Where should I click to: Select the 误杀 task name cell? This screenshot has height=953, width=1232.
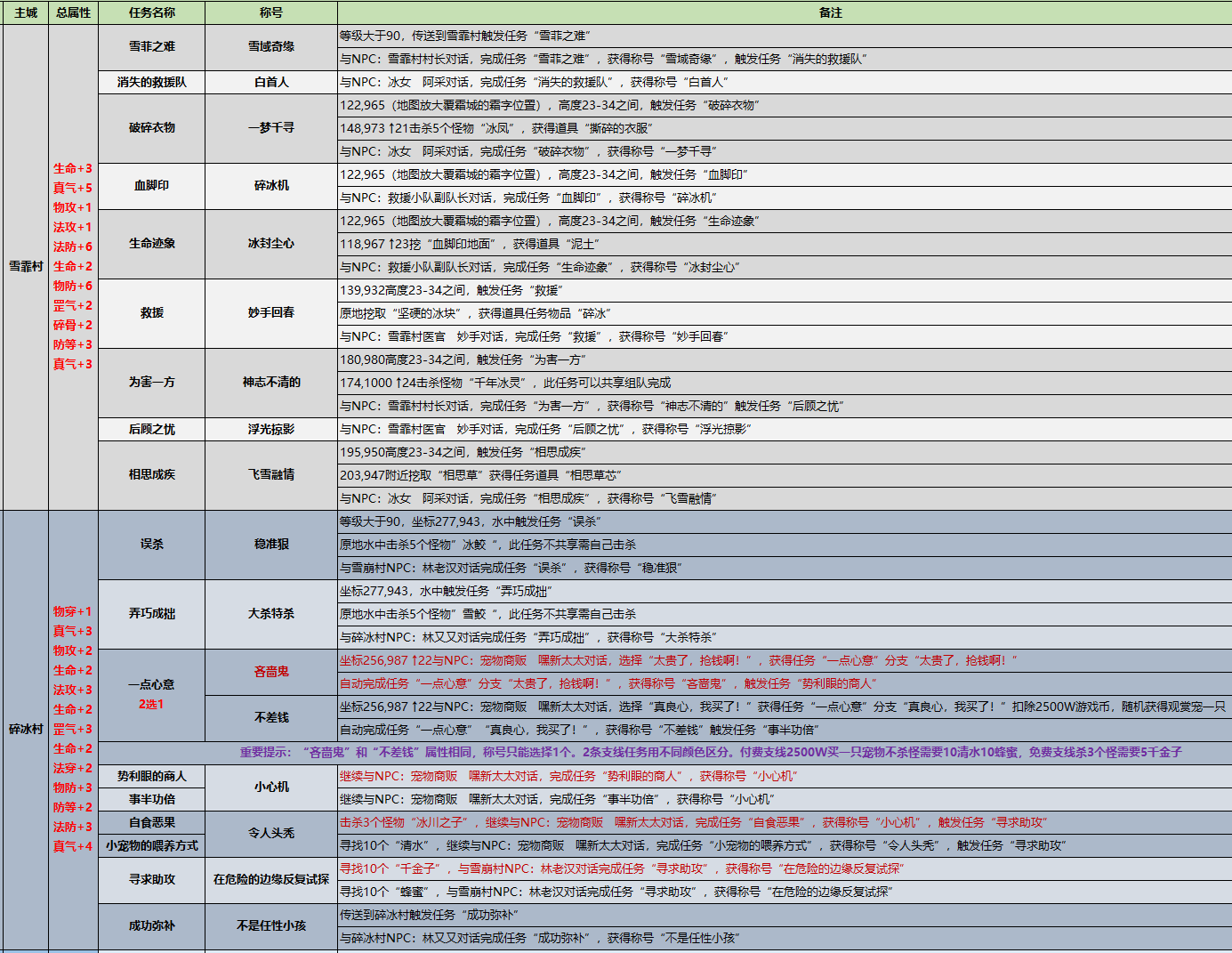pos(152,545)
